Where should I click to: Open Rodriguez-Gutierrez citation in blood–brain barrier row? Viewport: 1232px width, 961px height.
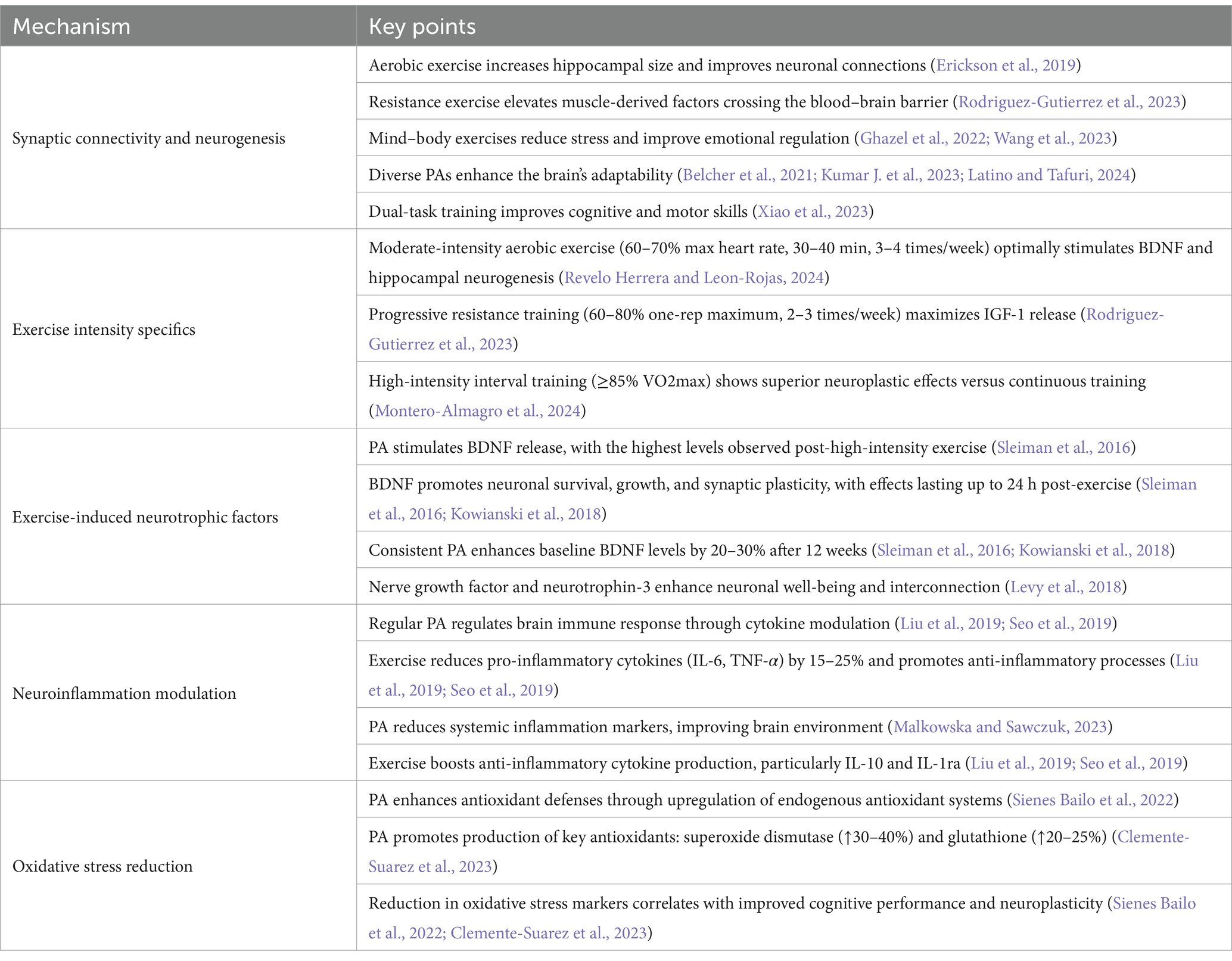click(x=1069, y=102)
